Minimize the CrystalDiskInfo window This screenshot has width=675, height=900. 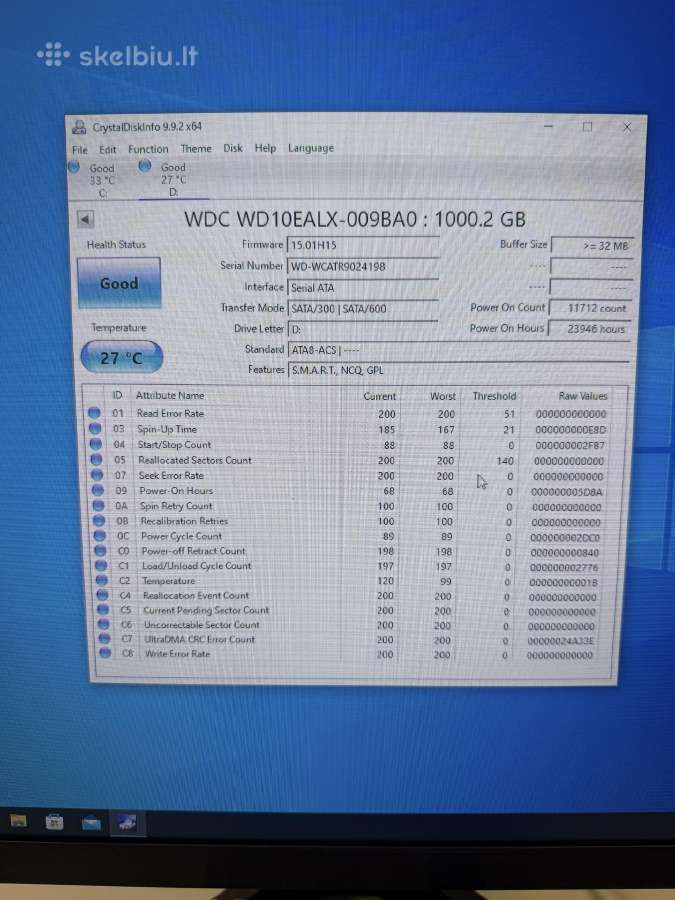click(x=549, y=126)
